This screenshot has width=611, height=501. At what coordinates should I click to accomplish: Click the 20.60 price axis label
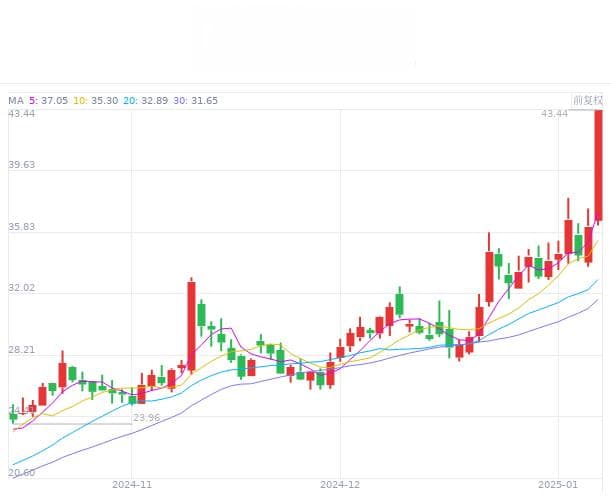pos(21,473)
